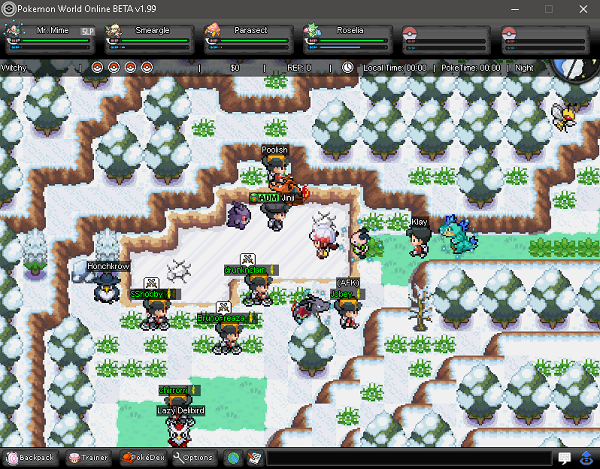Click the fifth empty party slot pokeball

pos(410,34)
